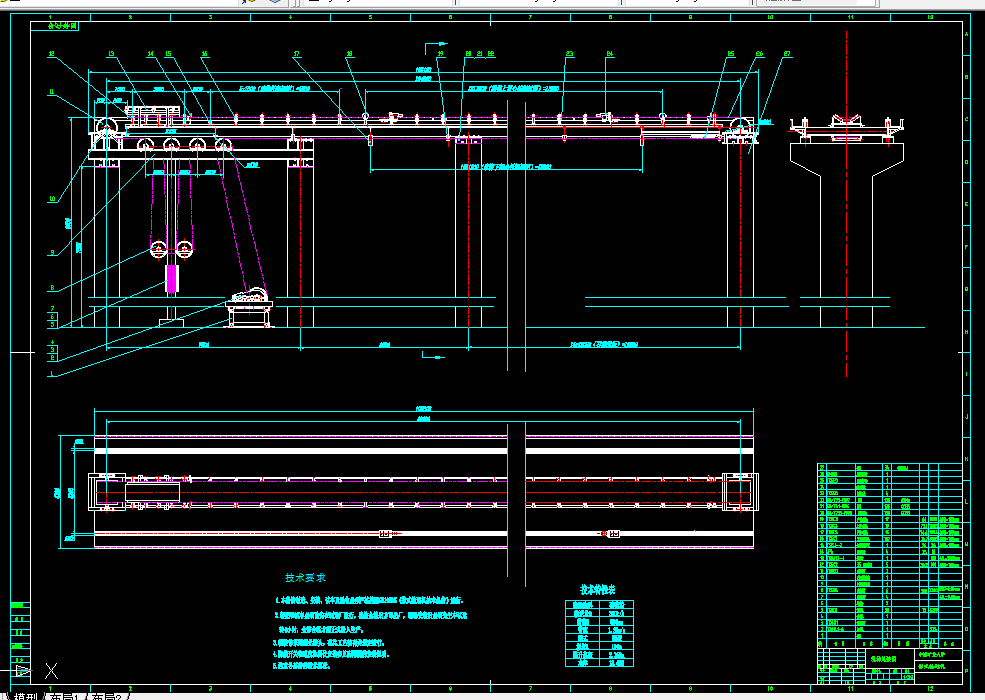Click part balloon number 12

tap(52, 54)
